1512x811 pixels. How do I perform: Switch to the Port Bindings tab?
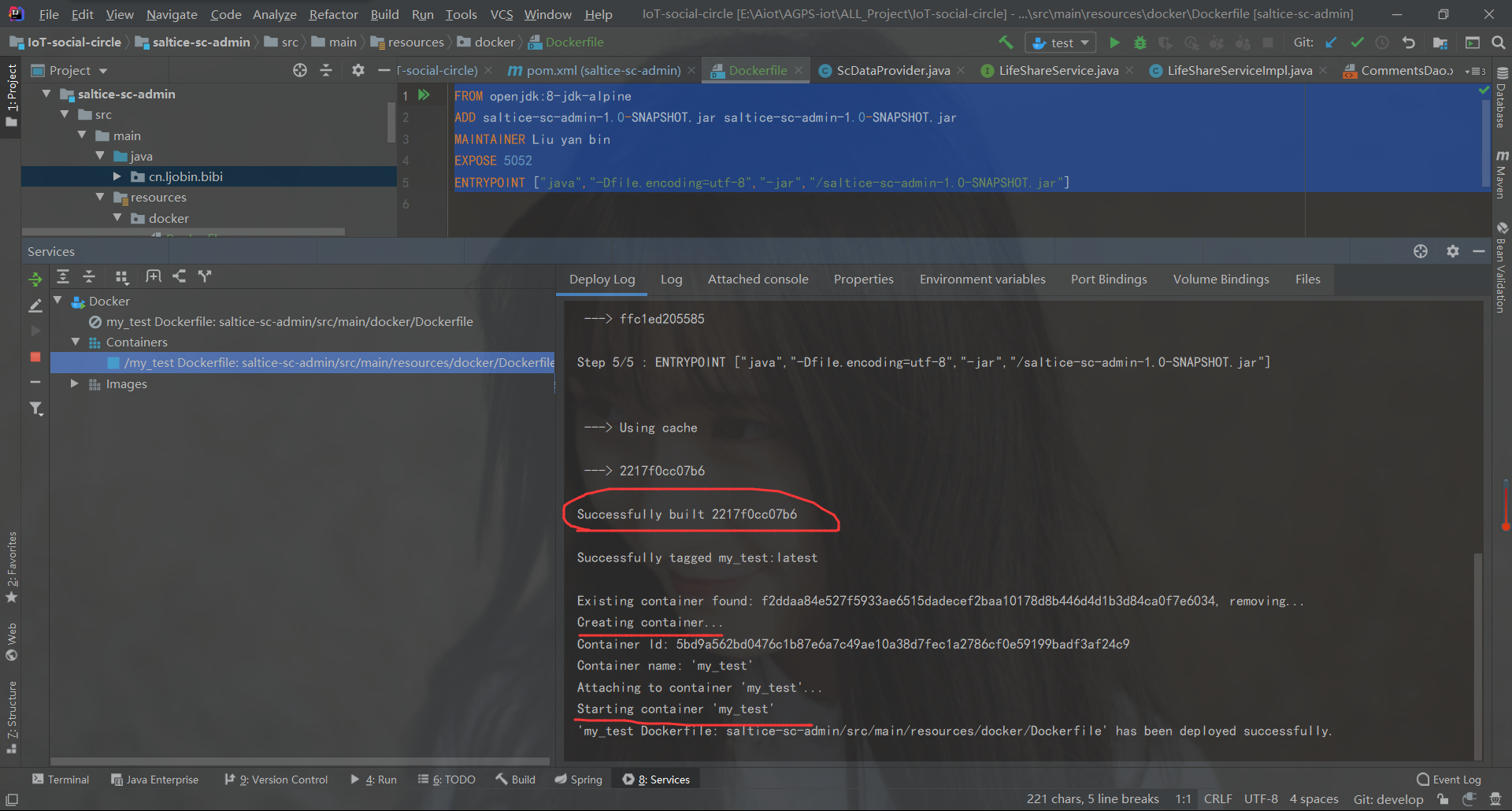tap(1109, 279)
